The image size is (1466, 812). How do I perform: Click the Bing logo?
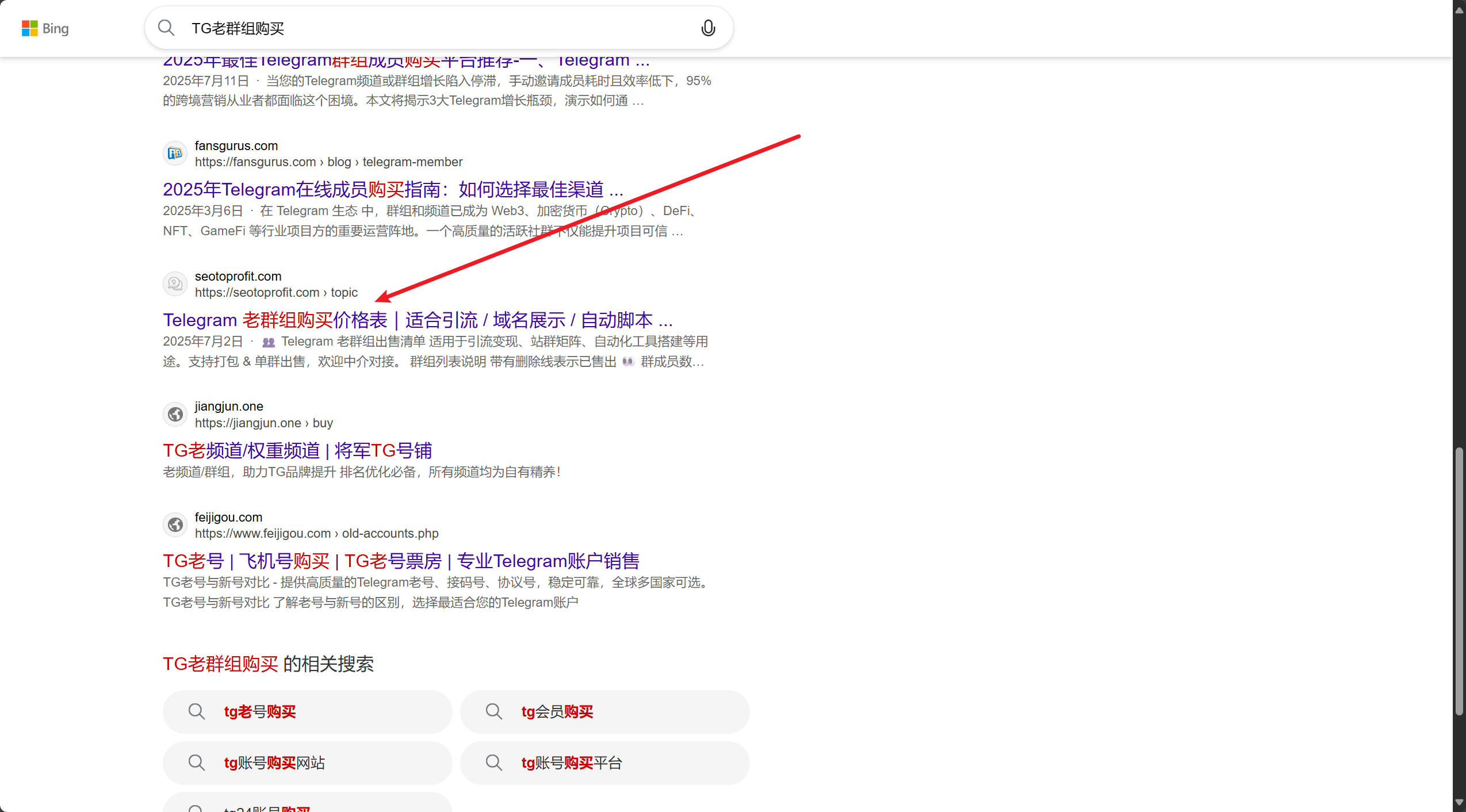[45, 28]
